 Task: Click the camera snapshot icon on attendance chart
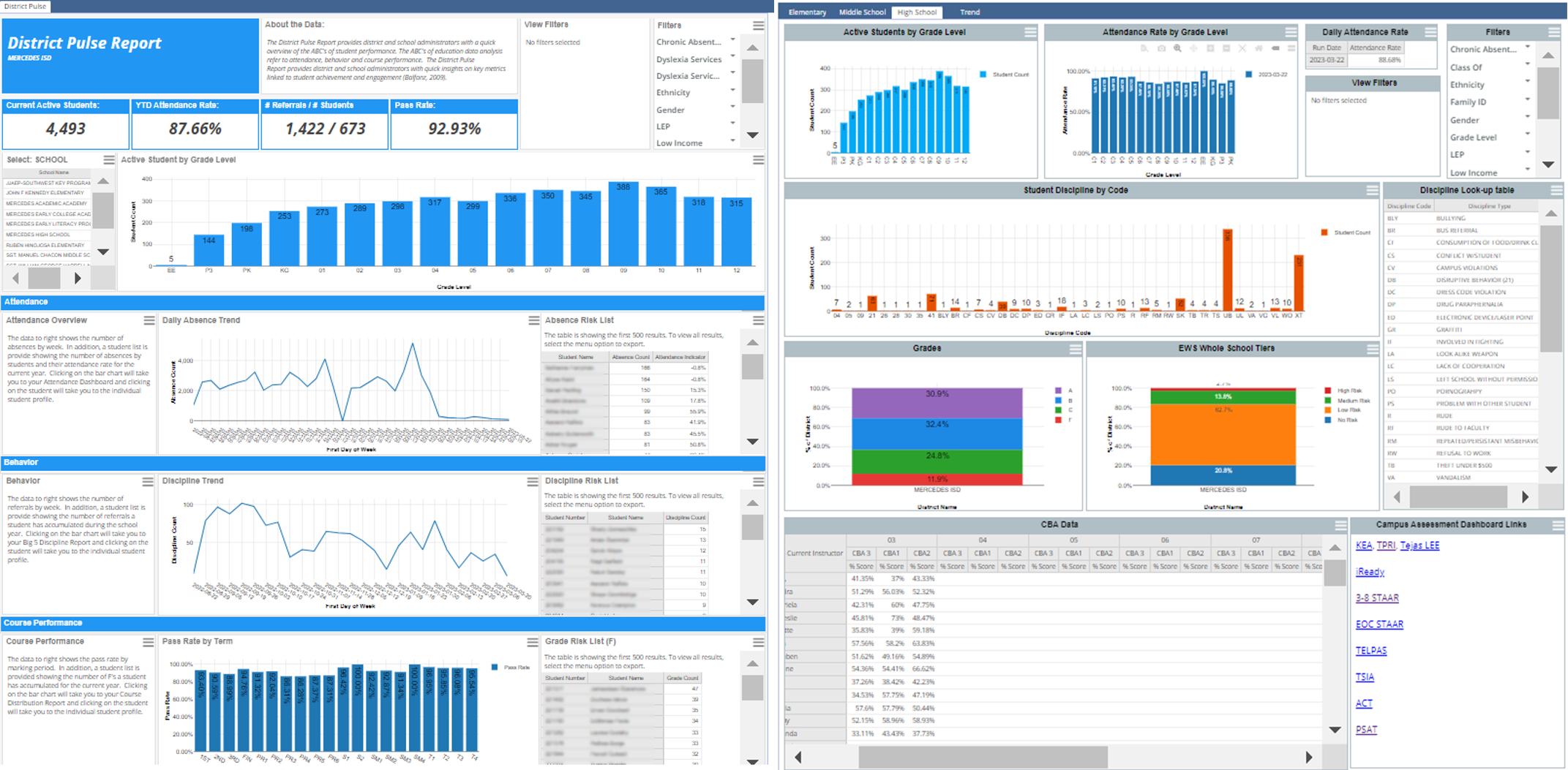point(1161,48)
